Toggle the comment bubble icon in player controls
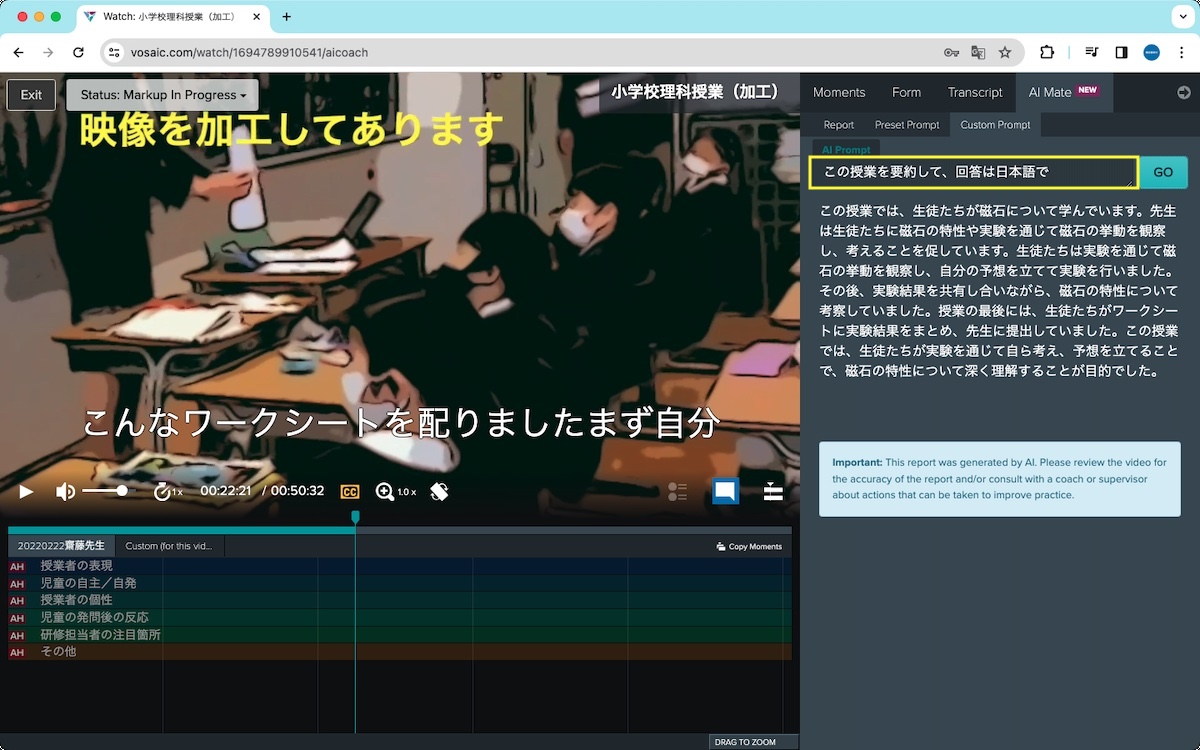The height and width of the screenshot is (750, 1200). click(x=726, y=491)
